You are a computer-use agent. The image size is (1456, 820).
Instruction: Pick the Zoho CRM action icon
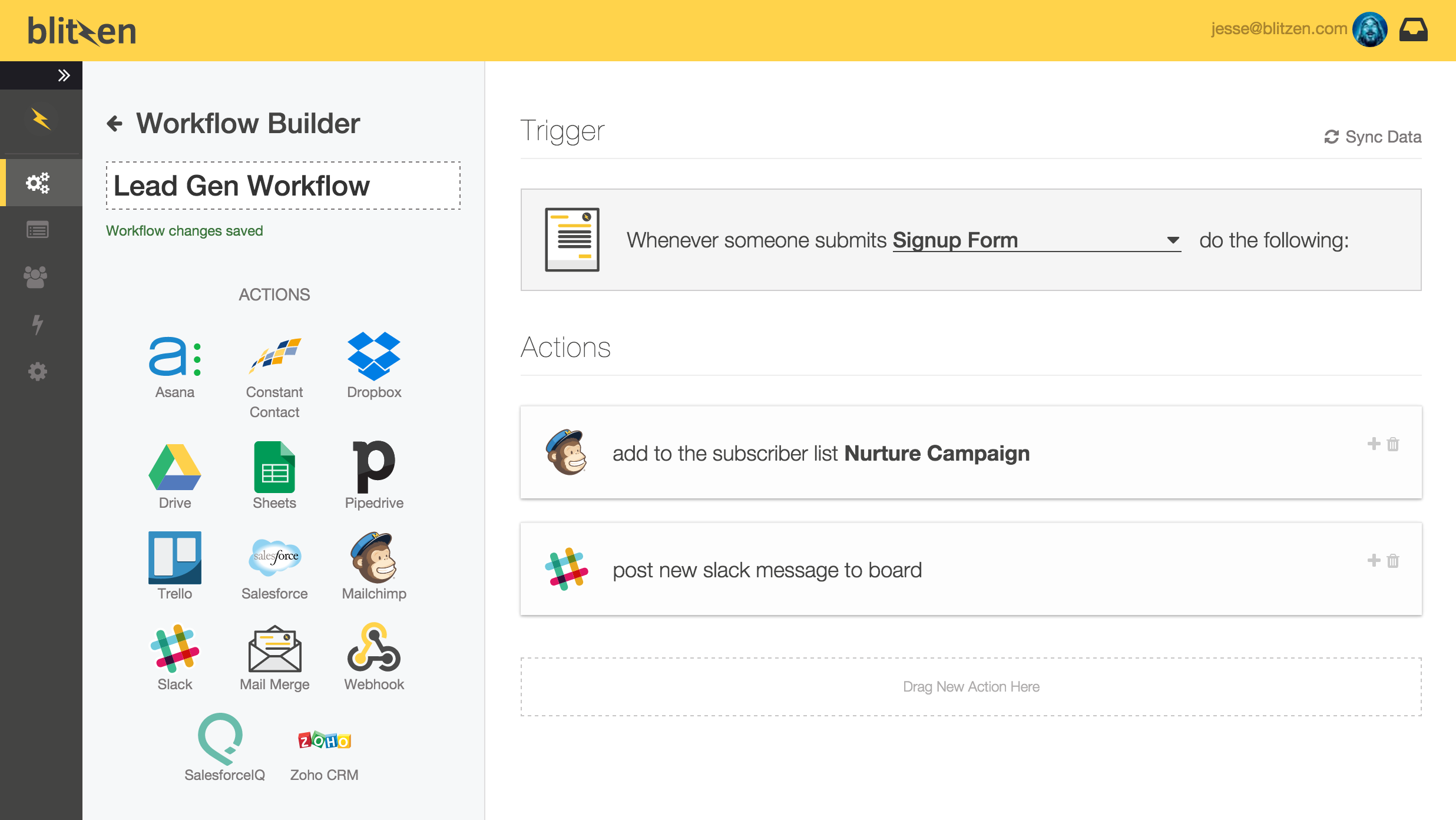[x=324, y=740]
